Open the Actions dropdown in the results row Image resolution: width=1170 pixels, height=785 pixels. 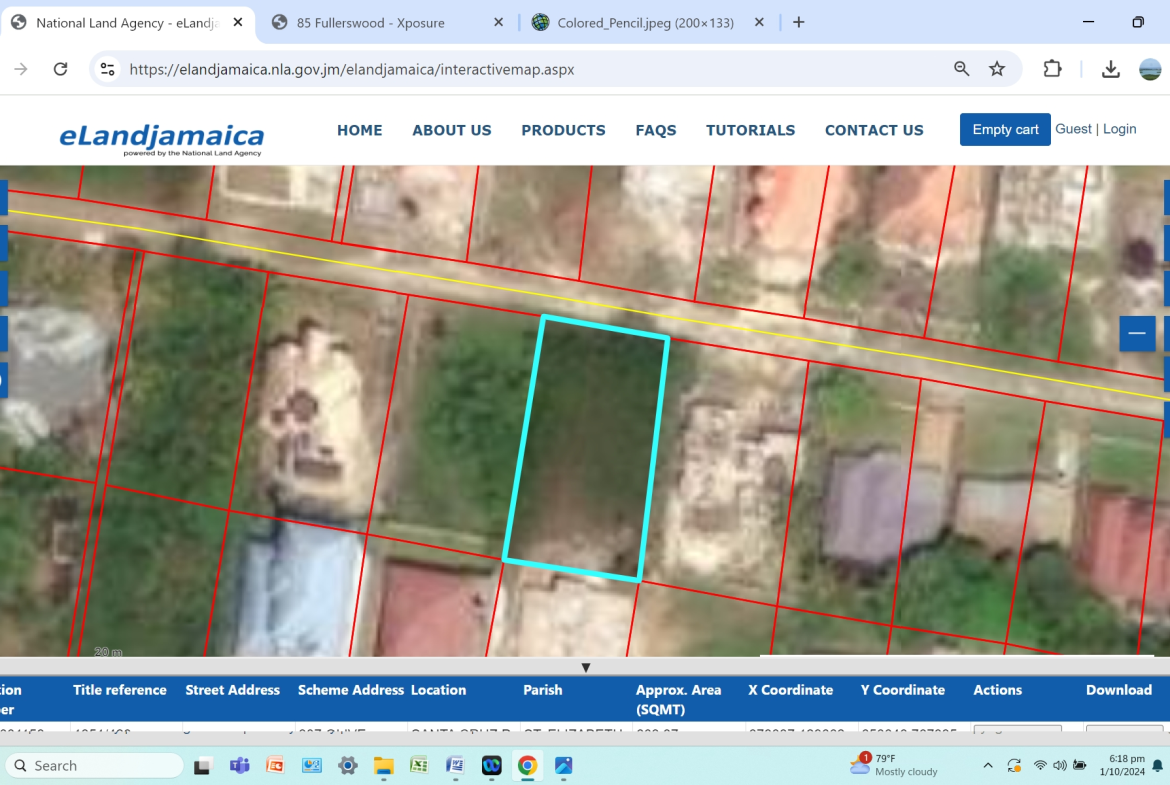[x=1017, y=732]
